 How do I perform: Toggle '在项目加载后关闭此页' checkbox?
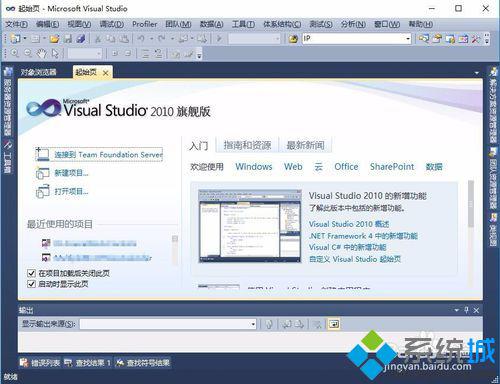click(31, 273)
